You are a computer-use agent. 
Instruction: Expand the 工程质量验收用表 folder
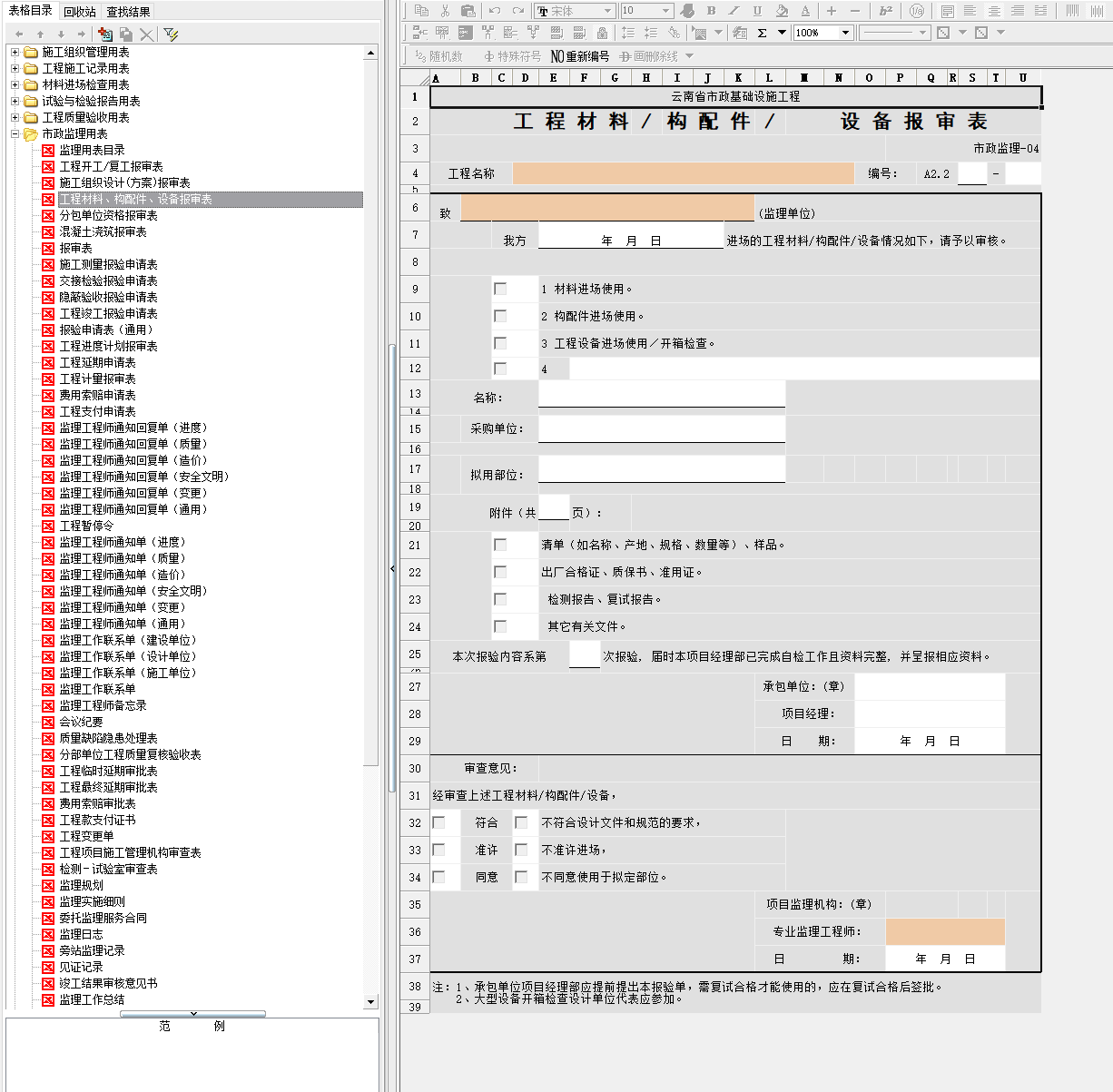15,117
